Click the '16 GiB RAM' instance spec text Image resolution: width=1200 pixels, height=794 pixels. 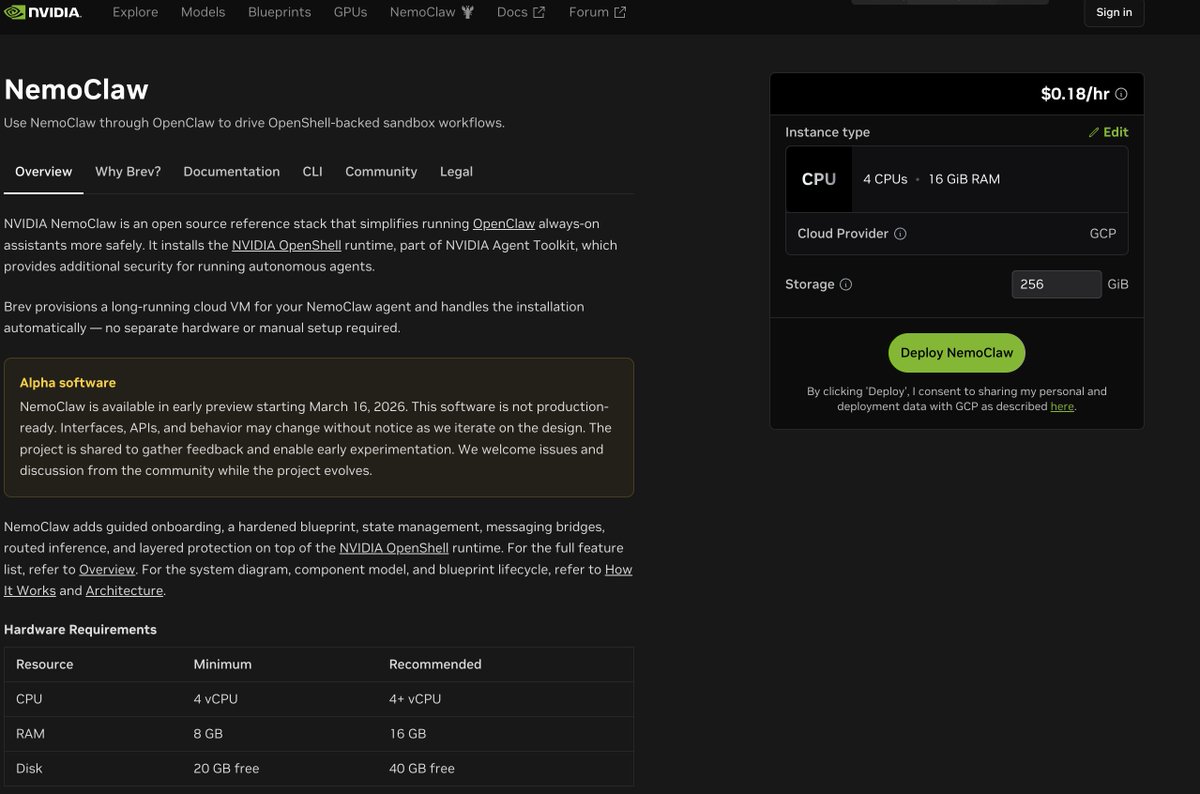964,179
